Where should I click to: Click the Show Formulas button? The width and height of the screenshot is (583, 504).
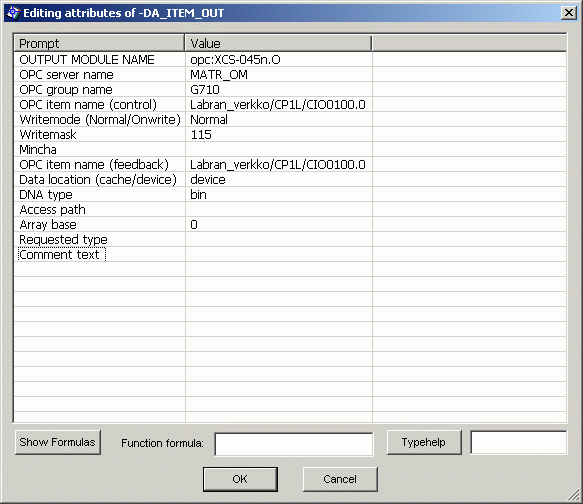tap(58, 442)
